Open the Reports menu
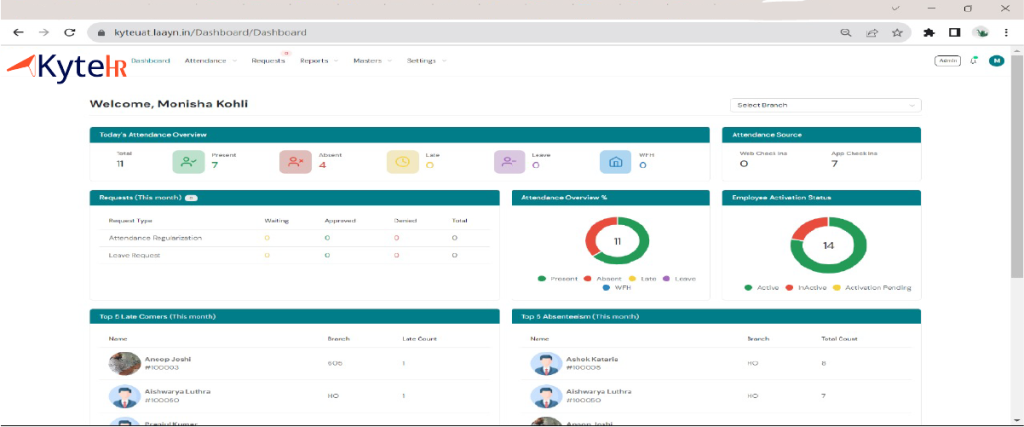The height and width of the screenshot is (427, 1024). click(317, 61)
